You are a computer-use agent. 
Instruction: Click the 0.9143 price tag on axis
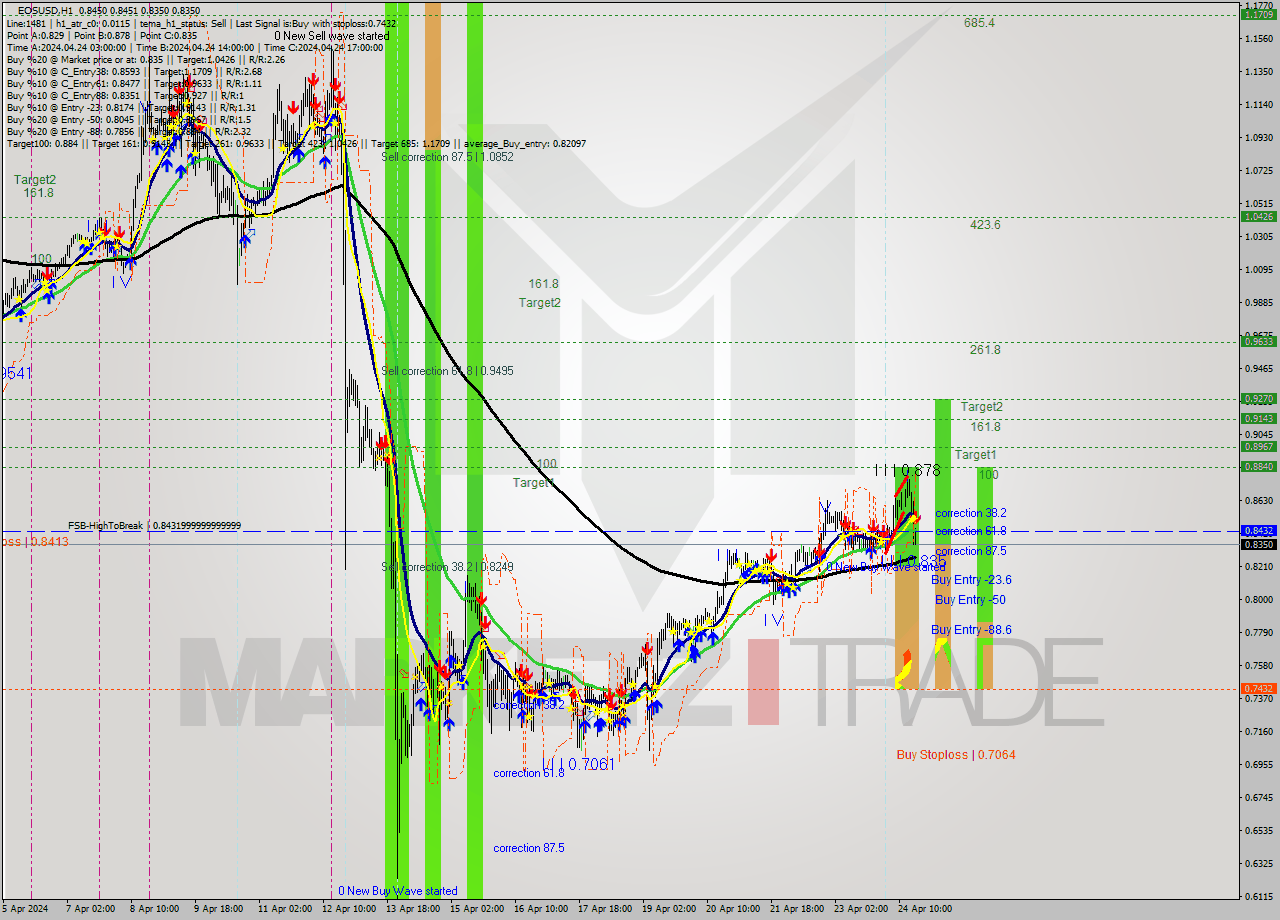tap(1258, 418)
